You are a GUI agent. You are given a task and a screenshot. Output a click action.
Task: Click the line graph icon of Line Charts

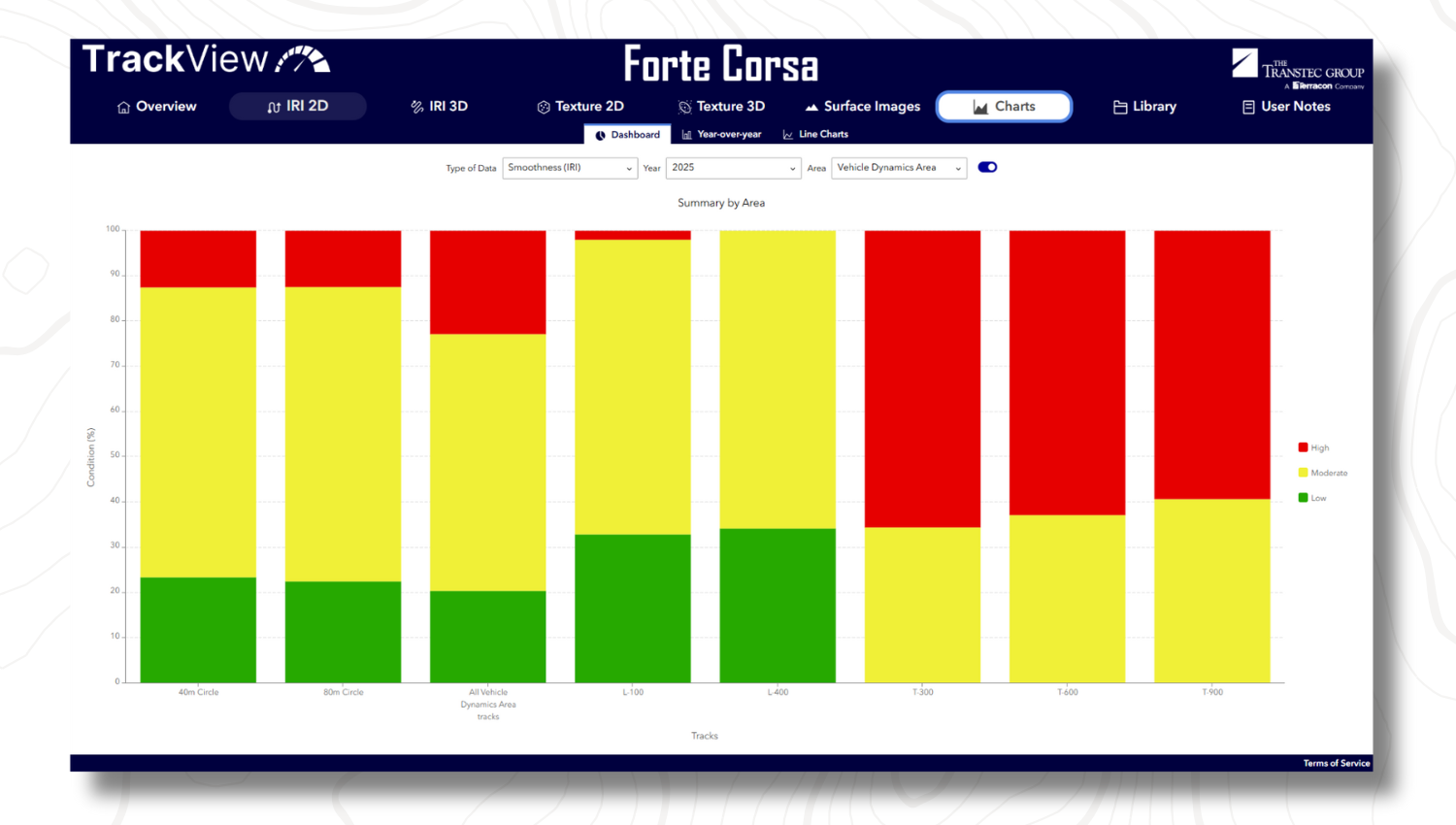click(x=788, y=135)
